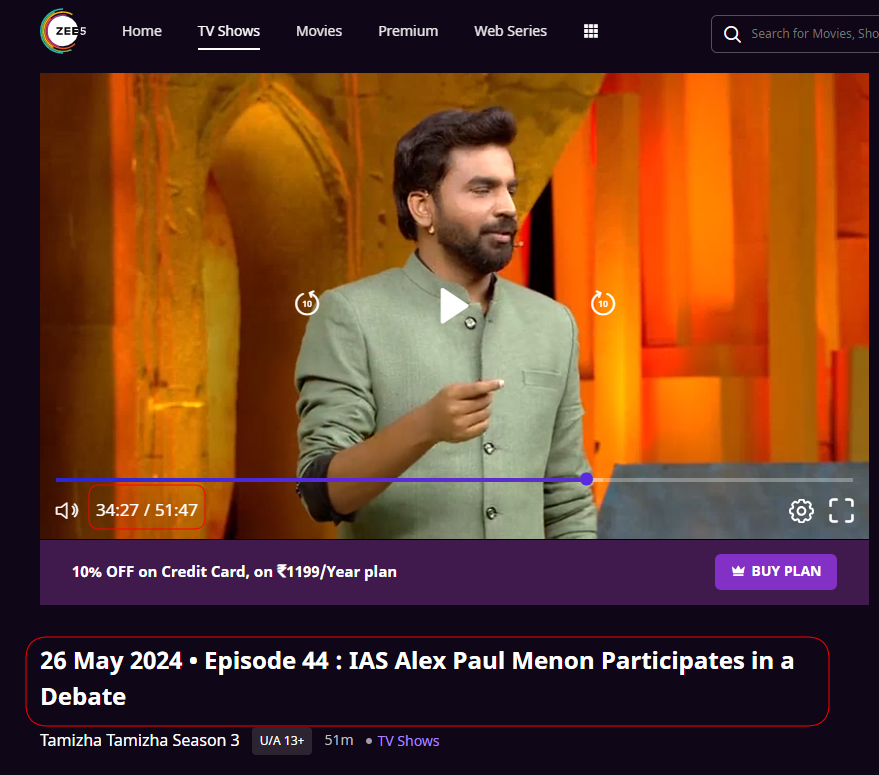Click the ZEE5 logo

click(63, 31)
